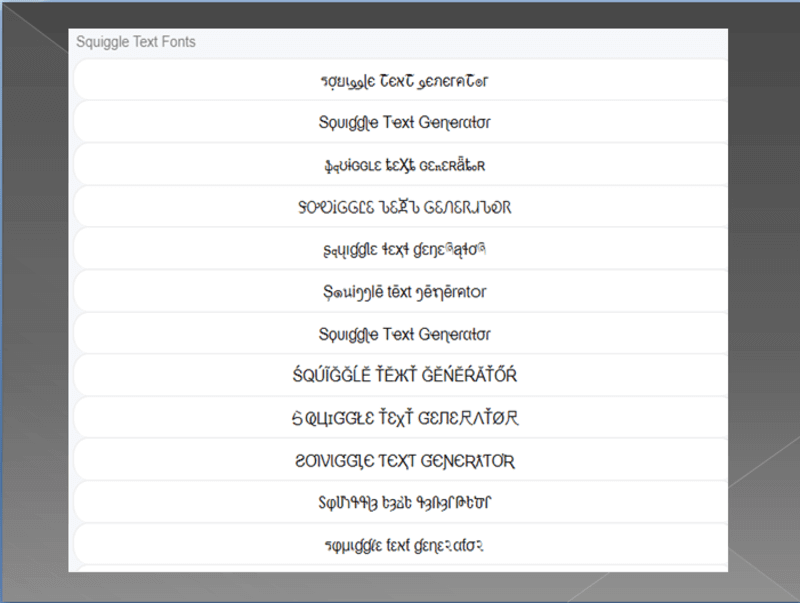Select small-caps row with ring-accented A

pos(401,165)
